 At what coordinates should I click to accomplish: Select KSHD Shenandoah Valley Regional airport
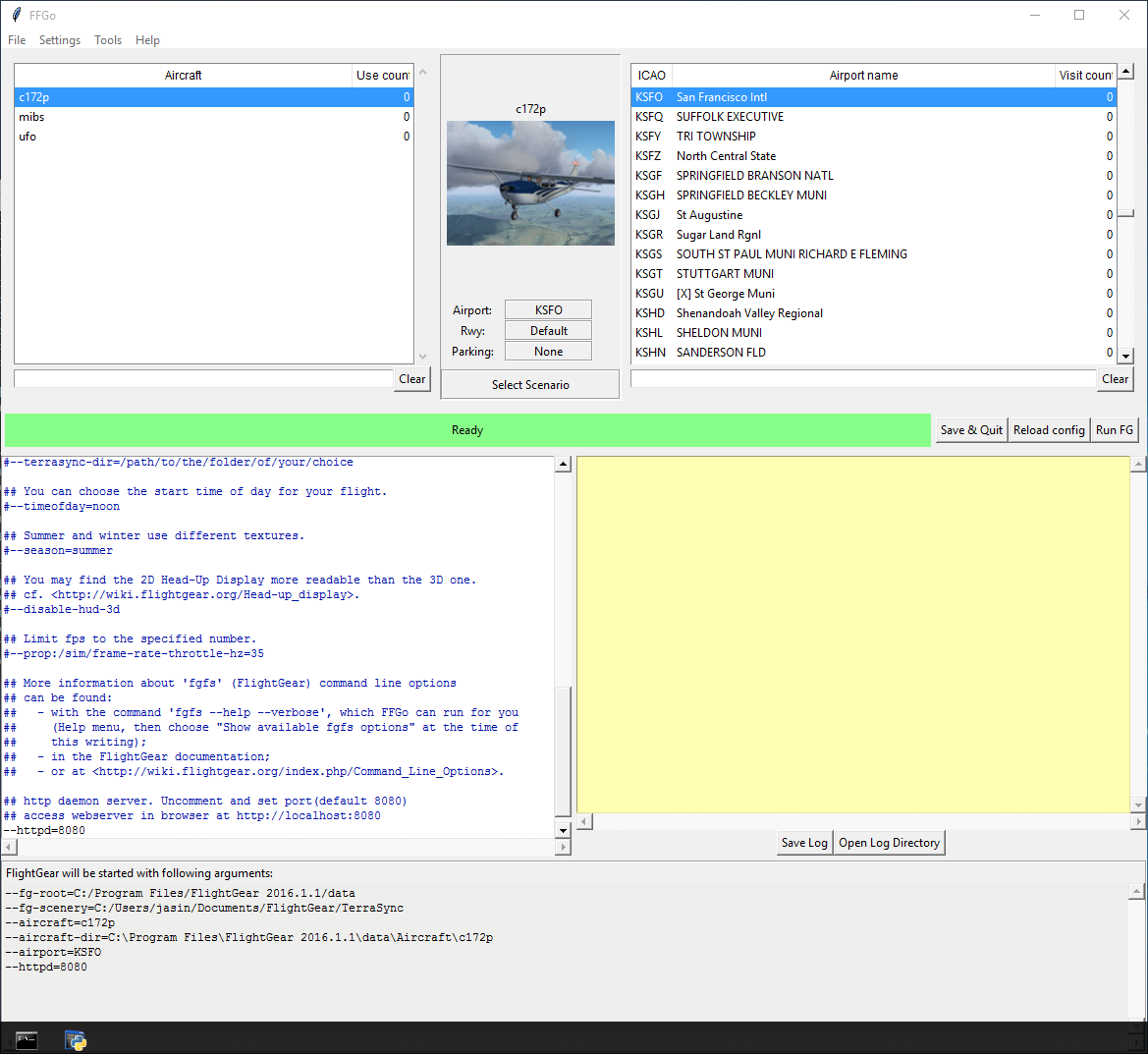click(x=873, y=313)
